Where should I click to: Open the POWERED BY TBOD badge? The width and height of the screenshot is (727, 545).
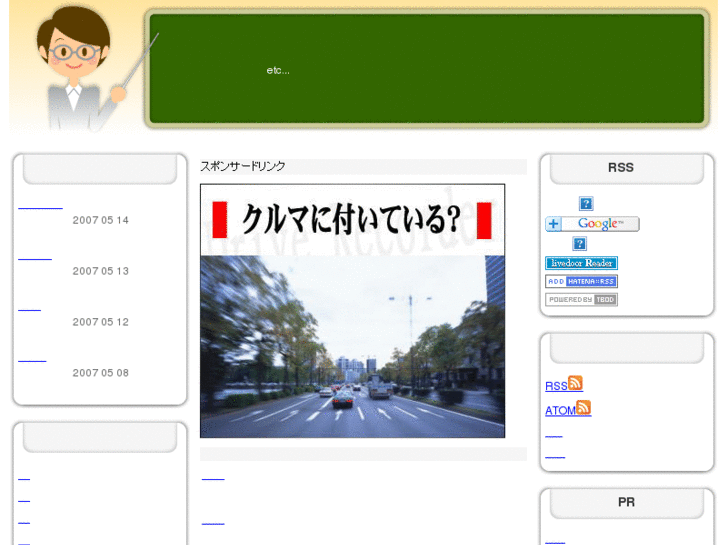click(x=581, y=300)
